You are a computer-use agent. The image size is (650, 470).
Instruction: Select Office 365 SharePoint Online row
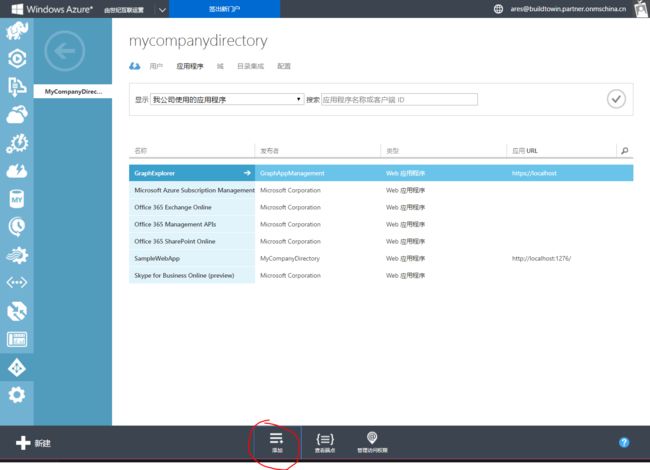pos(381,241)
